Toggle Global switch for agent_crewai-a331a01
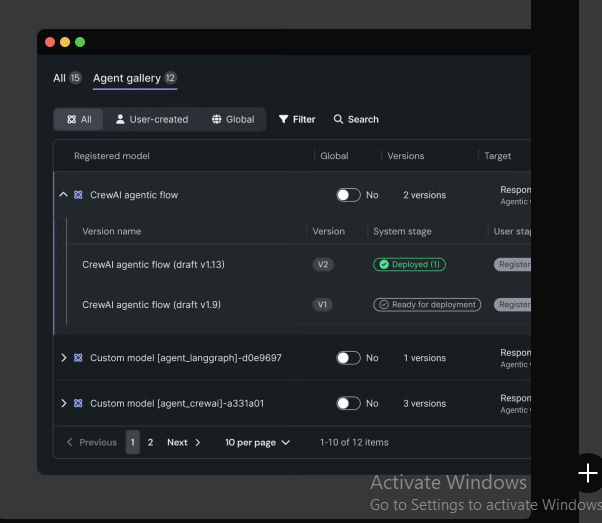This screenshot has width=602, height=523. pyautogui.click(x=349, y=403)
